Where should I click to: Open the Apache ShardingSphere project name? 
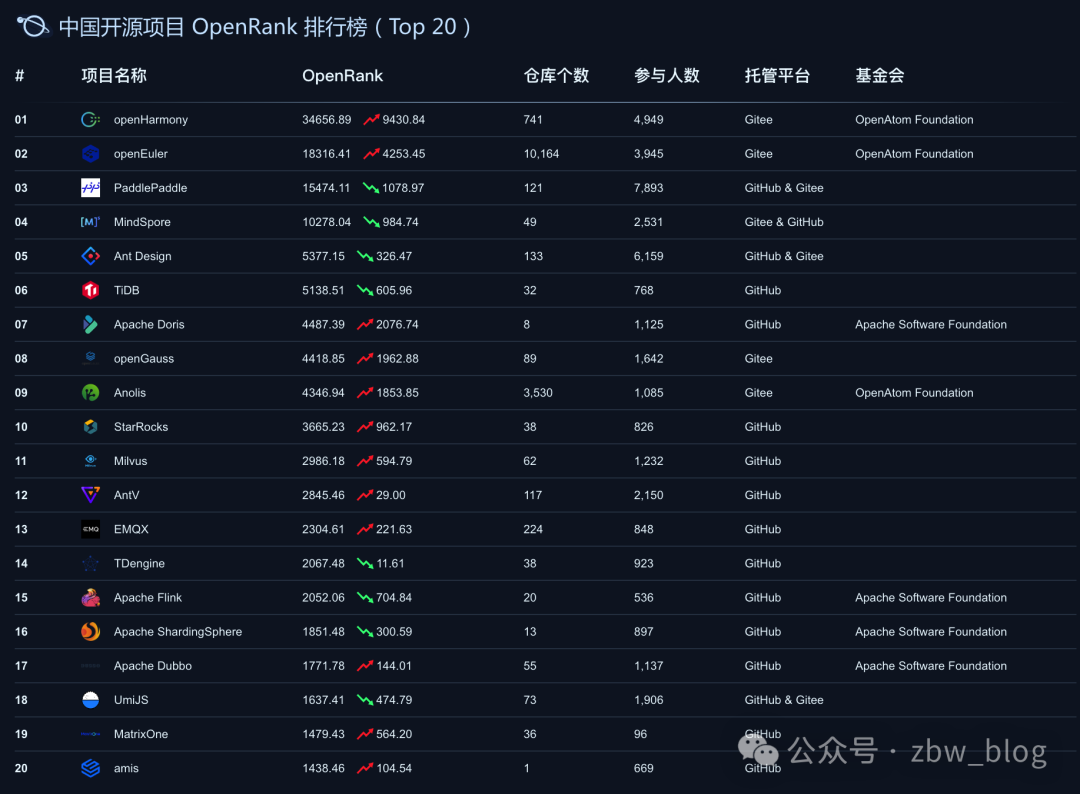178,632
